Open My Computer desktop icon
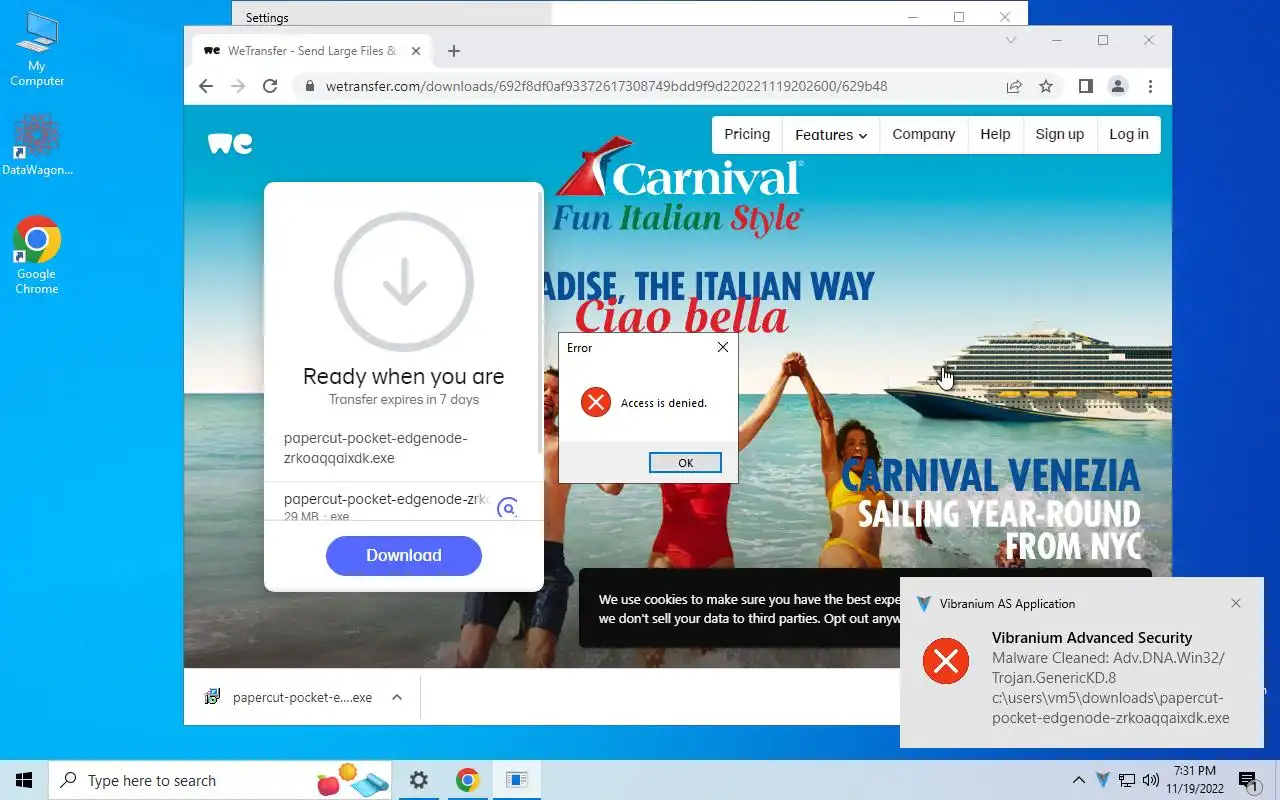 coord(37,49)
